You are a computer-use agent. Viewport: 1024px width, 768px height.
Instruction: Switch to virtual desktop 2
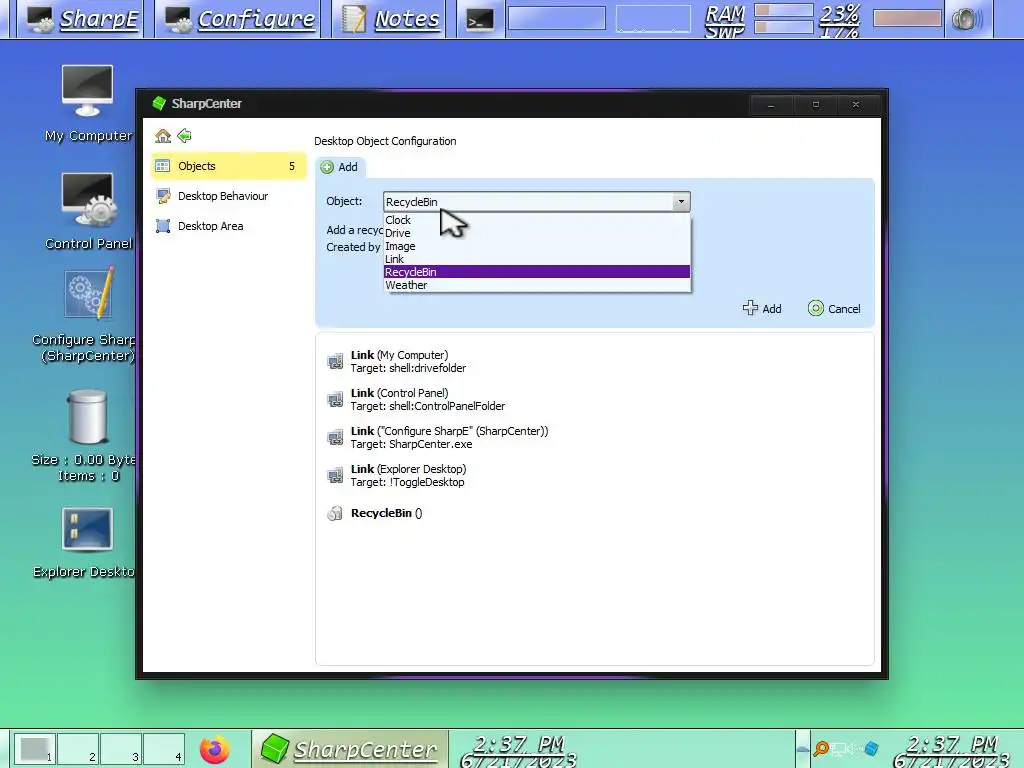tap(78, 749)
